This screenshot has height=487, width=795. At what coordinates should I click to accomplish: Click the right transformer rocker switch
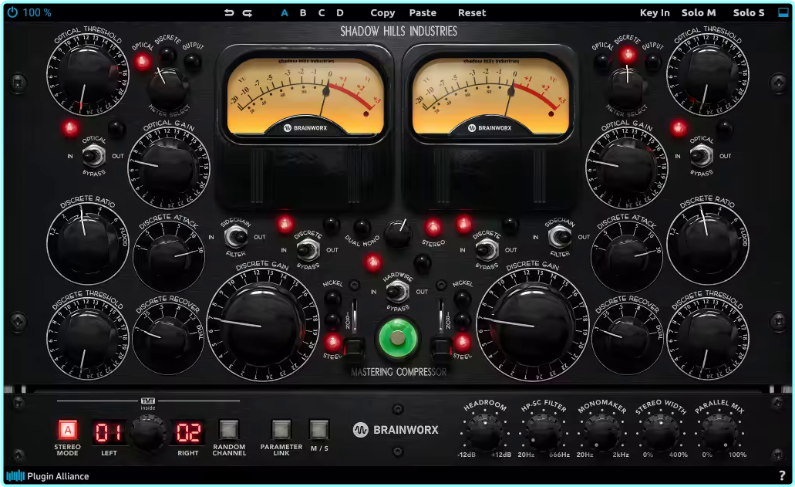pyautogui.click(x=442, y=347)
